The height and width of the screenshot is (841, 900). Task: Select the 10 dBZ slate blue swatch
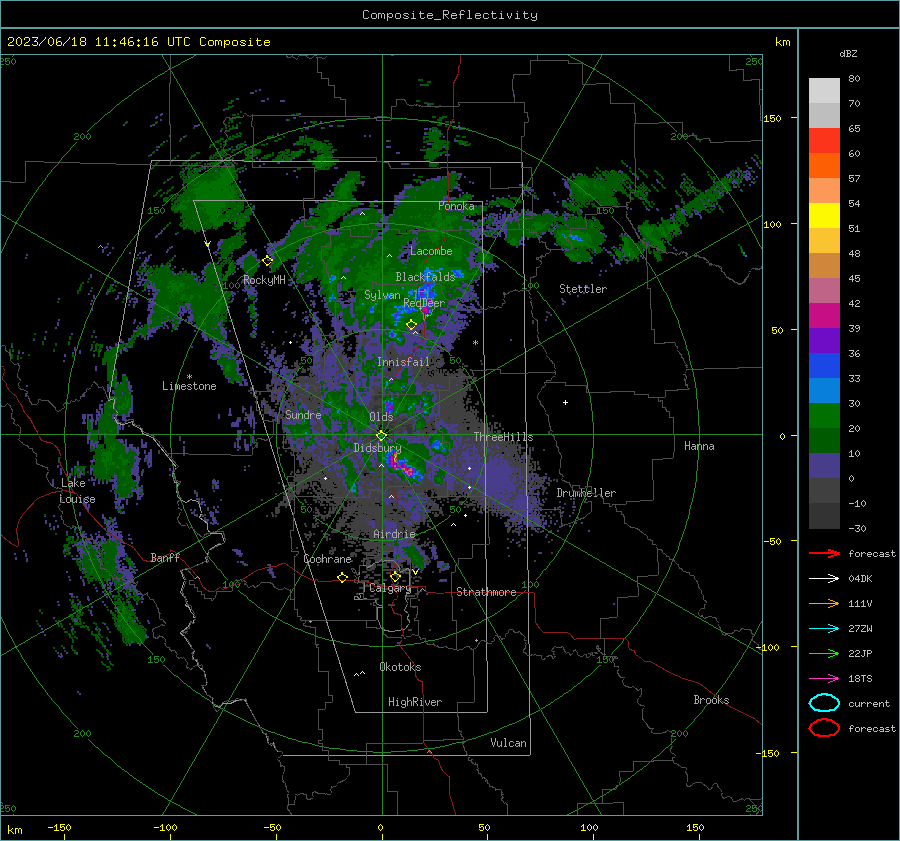pyautogui.click(x=824, y=466)
